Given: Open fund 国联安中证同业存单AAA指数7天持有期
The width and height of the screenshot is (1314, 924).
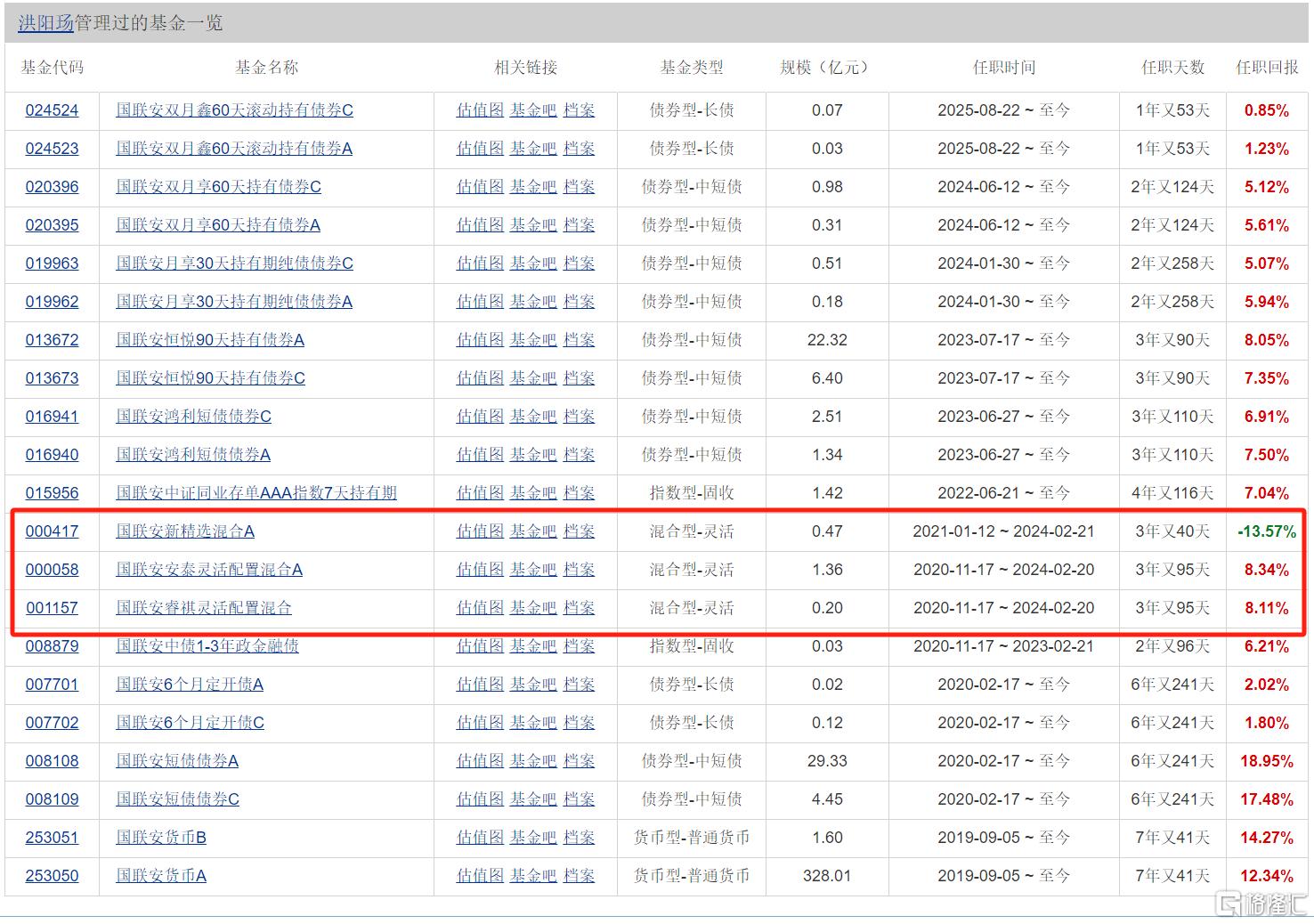Looking at the screenshot, I should [x=256, y=493].
